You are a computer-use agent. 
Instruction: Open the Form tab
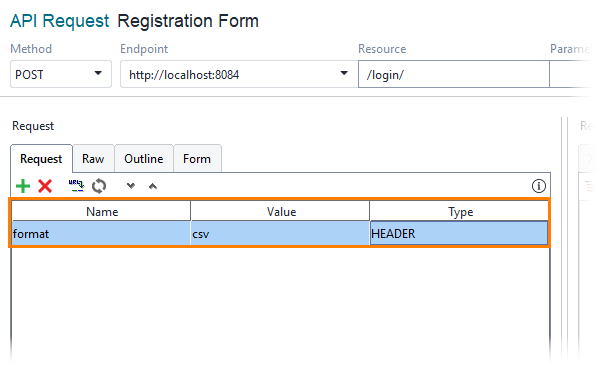pos(197,159)
